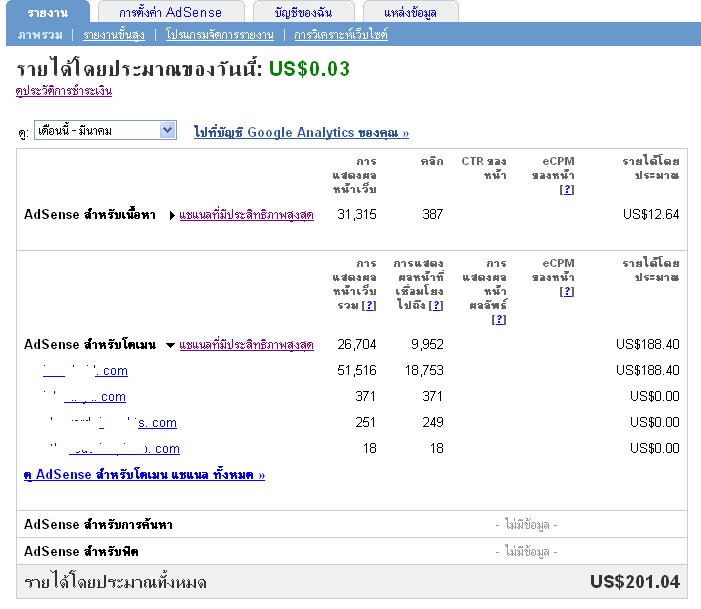Click today's earnings US$0.03 value
The image size is (701, 609).
(x=309, y=69)
